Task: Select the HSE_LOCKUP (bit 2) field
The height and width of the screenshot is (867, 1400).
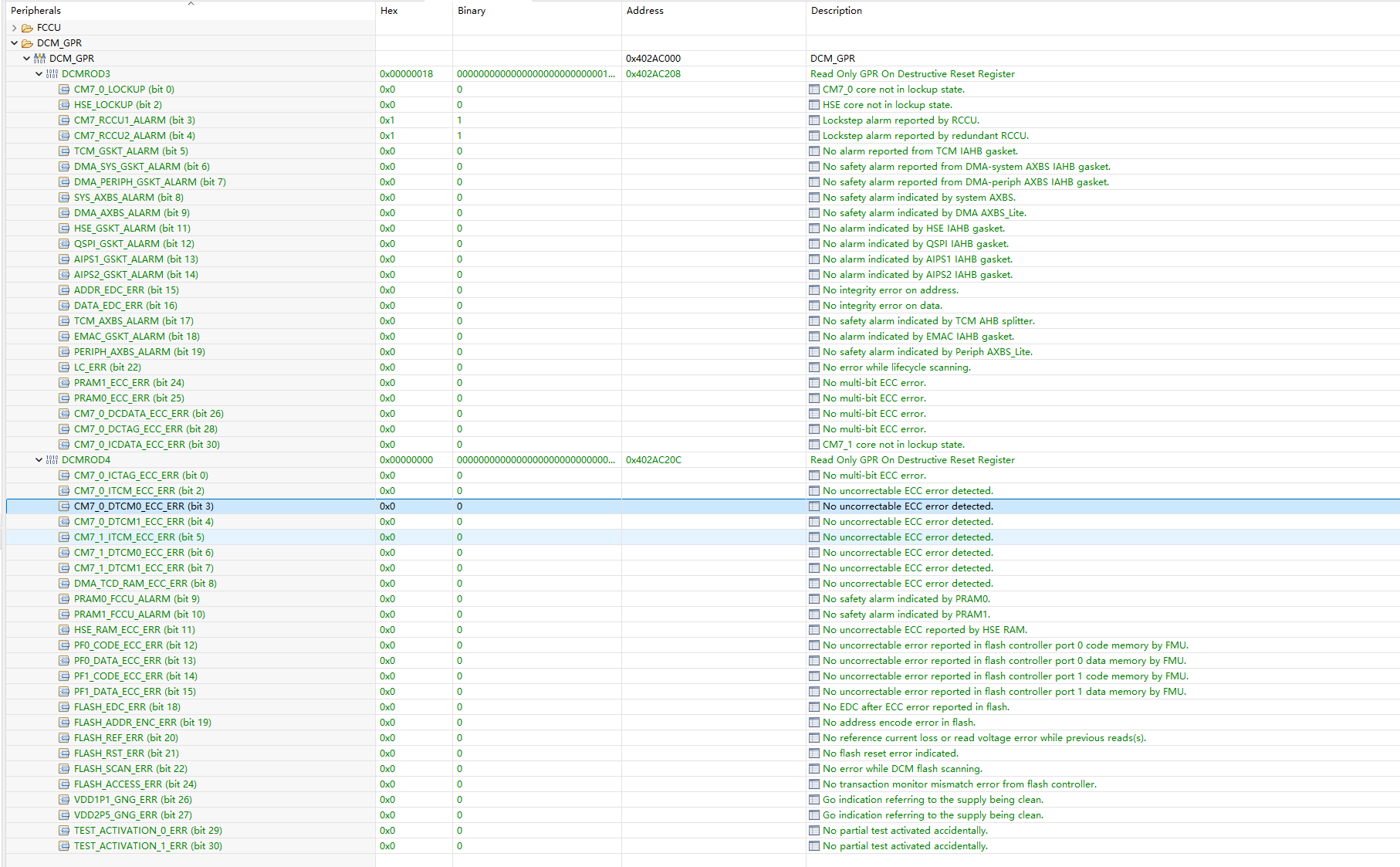Action: click(x=118, y=105)
